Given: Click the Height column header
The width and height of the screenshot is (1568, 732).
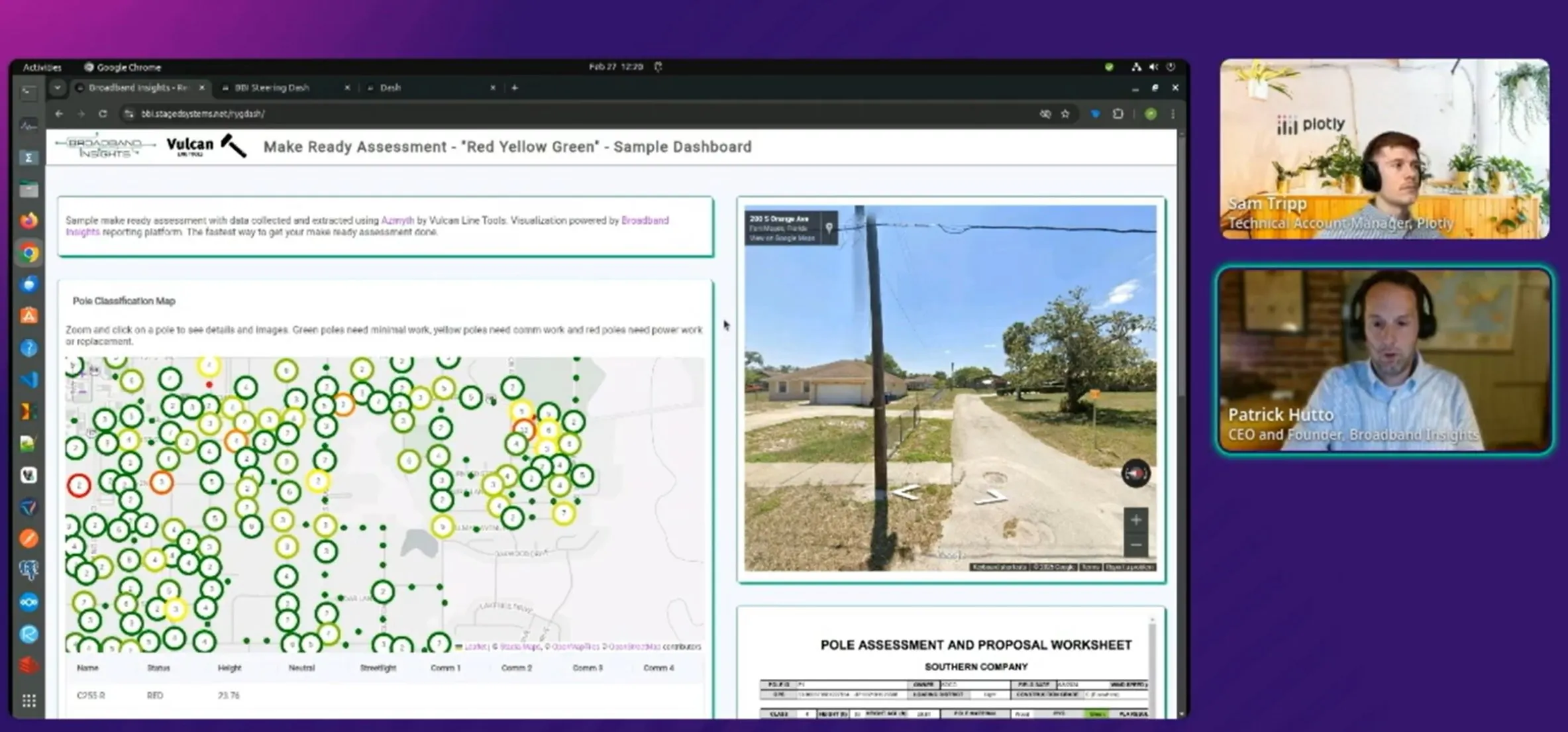Looking at the screenshot, I should [x=229, y=668].
